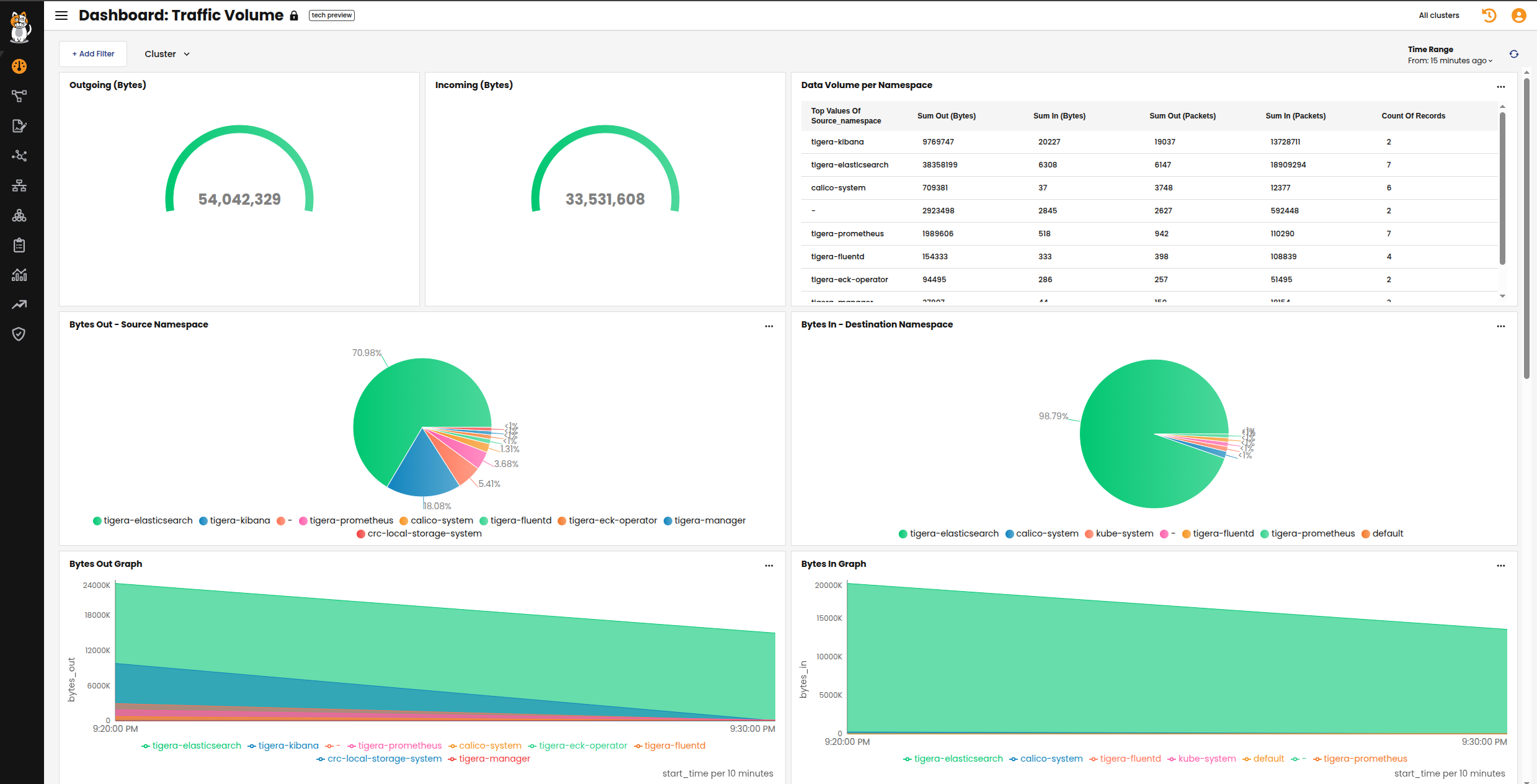Open the user profile avatar icon
The image size is (1537, 784).
tap(1518, 16)
